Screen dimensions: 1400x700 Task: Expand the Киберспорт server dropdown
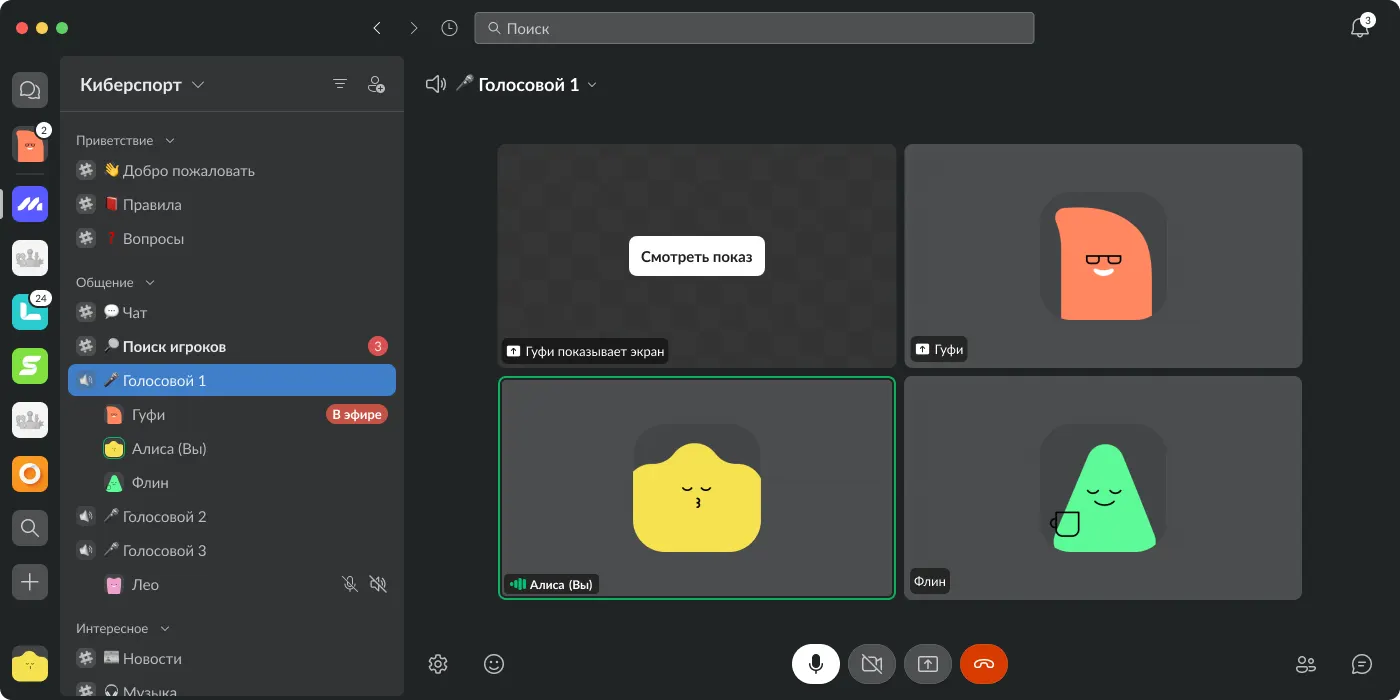198,85
